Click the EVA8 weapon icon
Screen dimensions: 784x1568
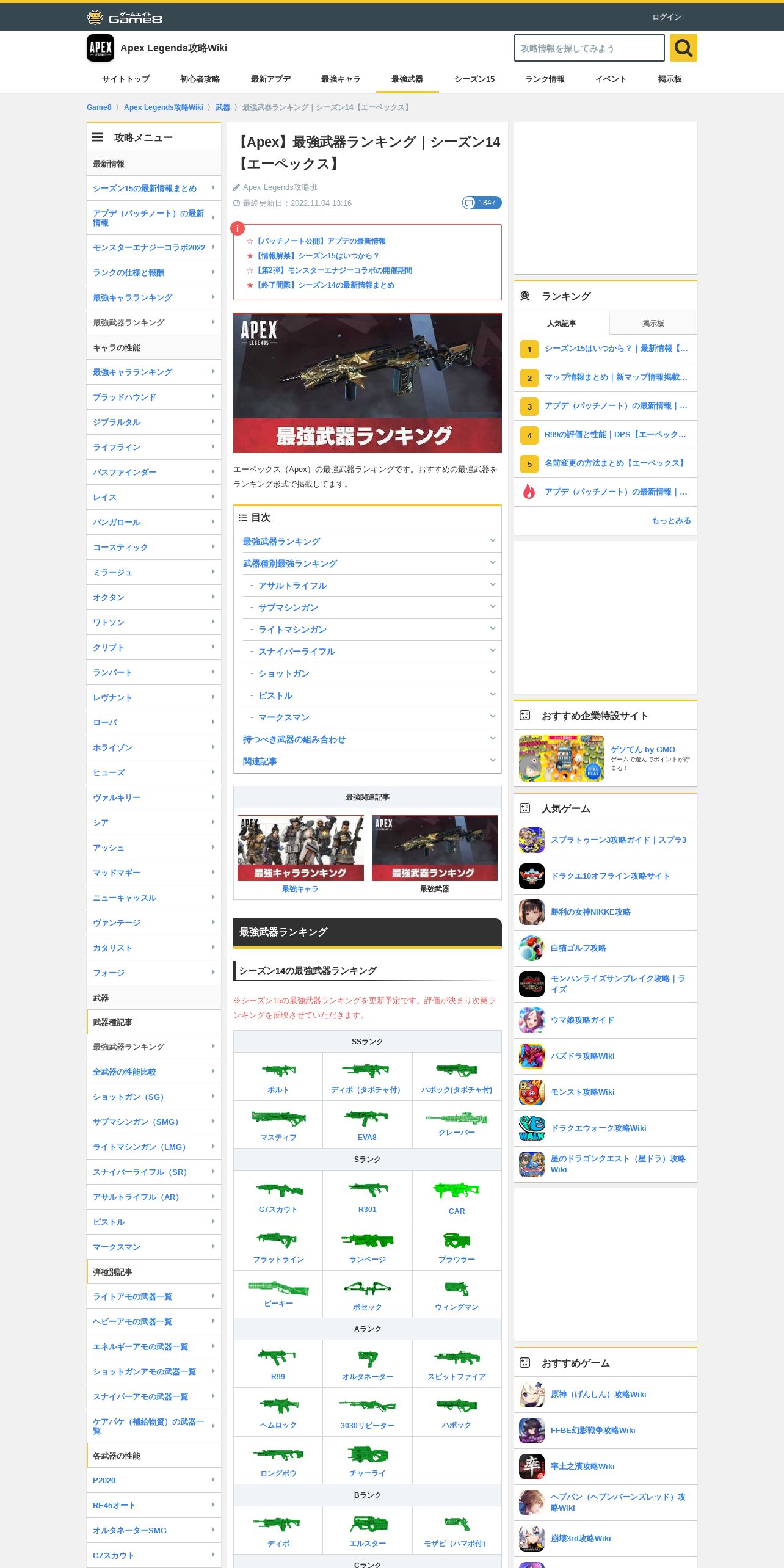[x=366, y=1118]
